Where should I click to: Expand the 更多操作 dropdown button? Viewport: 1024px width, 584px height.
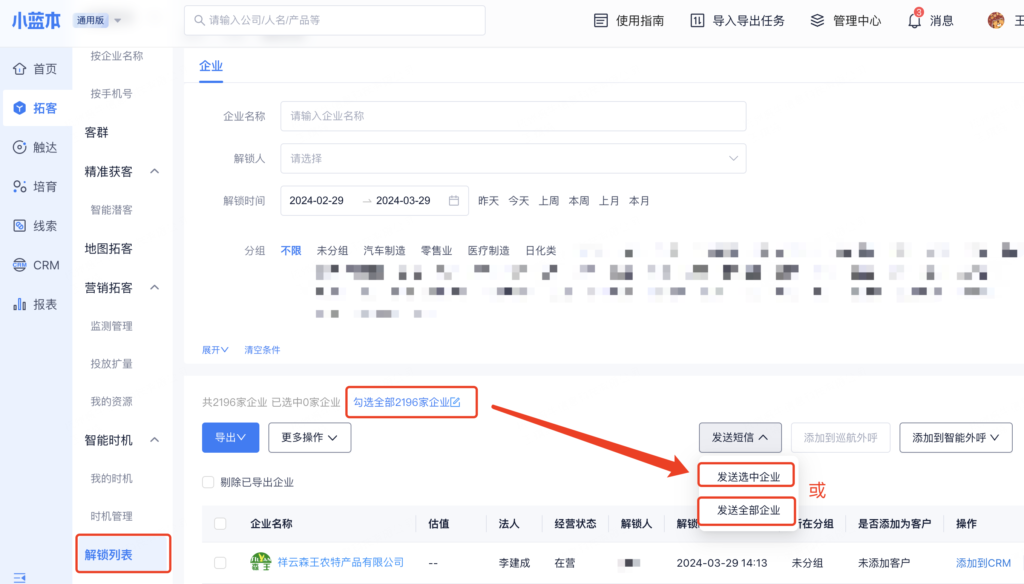[x=310, y=437]
